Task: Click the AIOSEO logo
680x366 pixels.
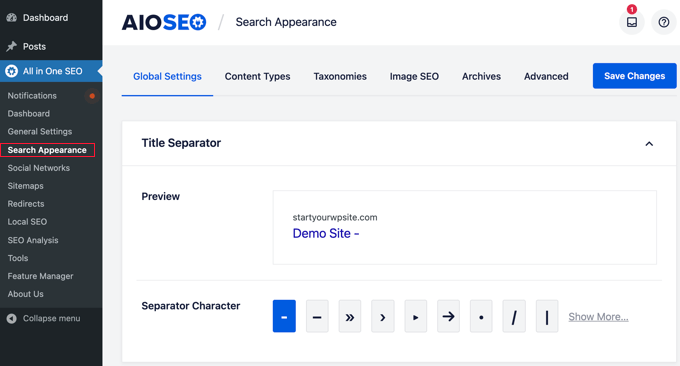Action: click(x=164, y=22)
